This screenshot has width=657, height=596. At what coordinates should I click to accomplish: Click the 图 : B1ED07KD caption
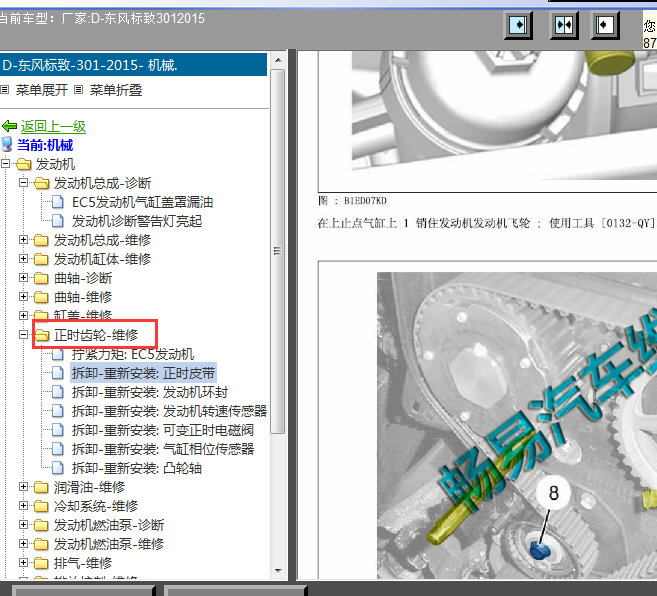[x=352, y=201]
